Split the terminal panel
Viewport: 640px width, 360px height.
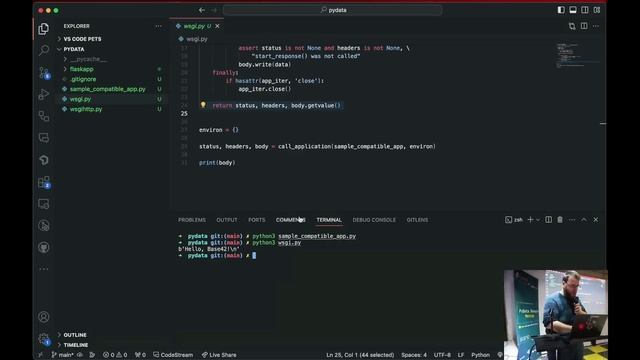tap(549, 220)
